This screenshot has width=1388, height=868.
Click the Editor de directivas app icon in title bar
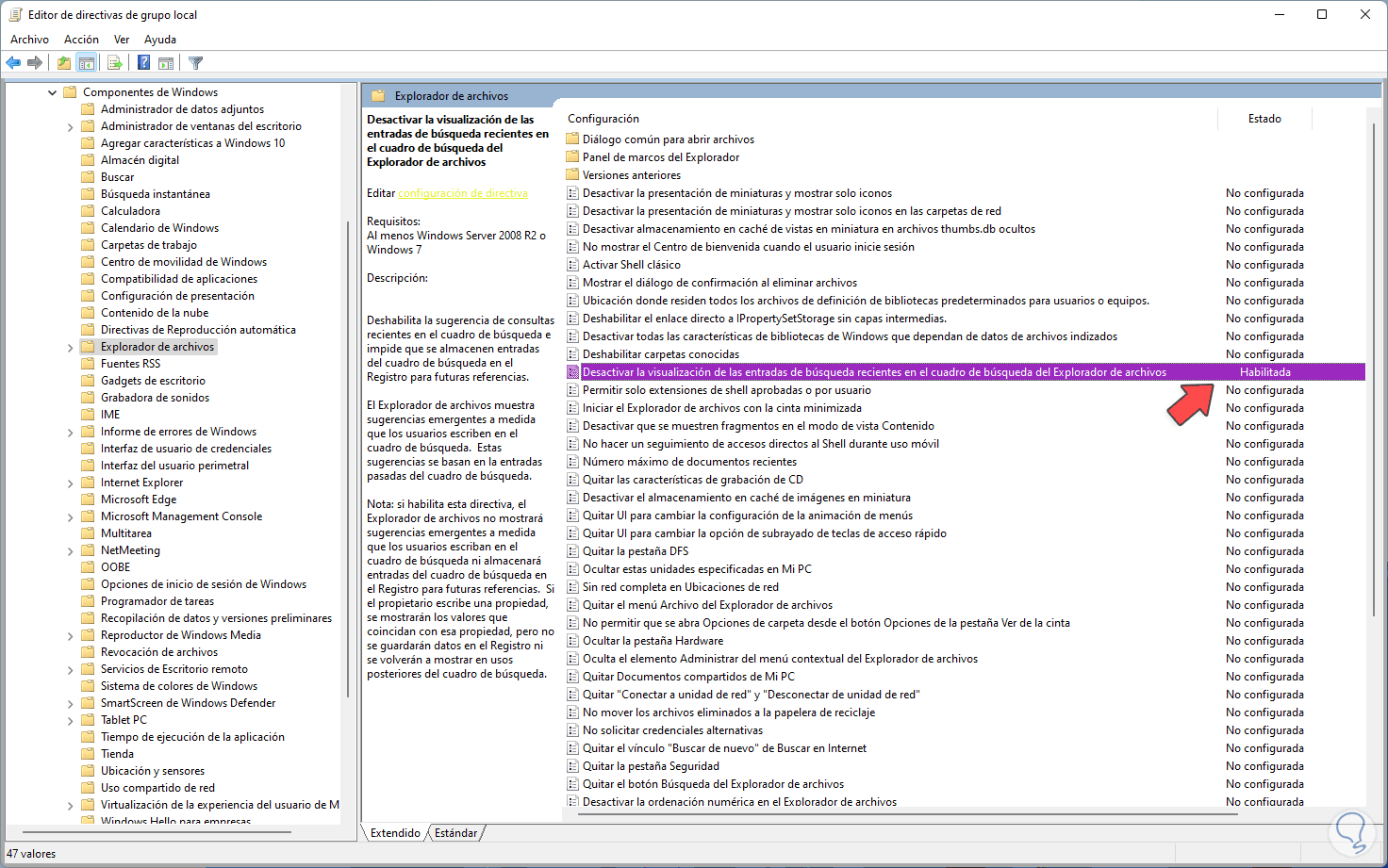click(15, 15)
